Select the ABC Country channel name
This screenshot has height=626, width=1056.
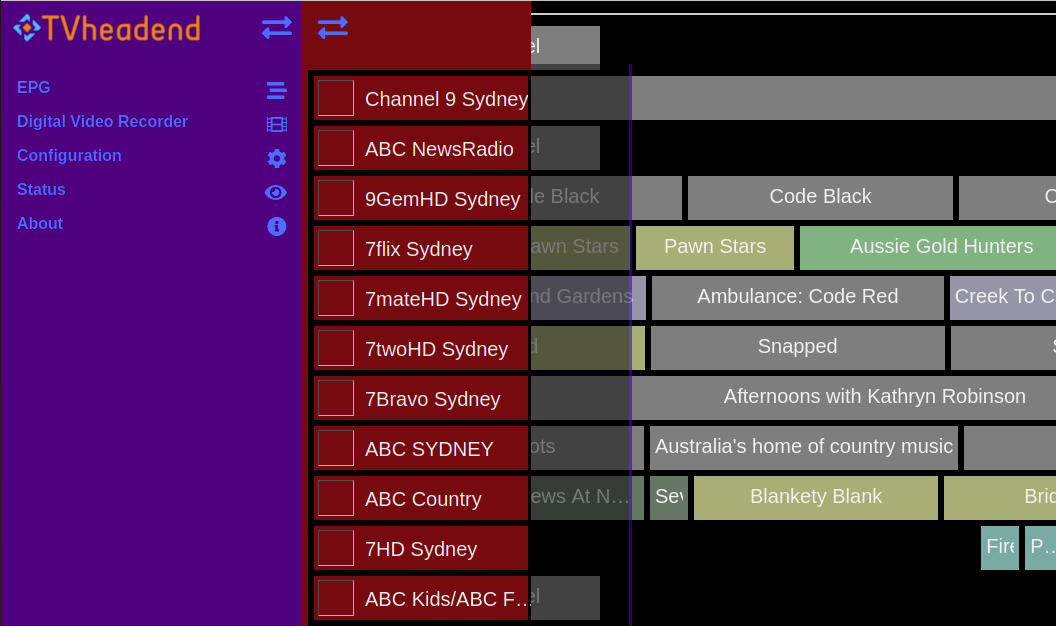click(x=423, y=499)
